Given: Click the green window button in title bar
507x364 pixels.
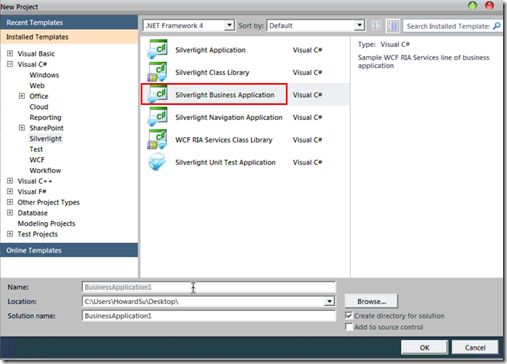Looking at the screenshot, I should pos(472,6).
